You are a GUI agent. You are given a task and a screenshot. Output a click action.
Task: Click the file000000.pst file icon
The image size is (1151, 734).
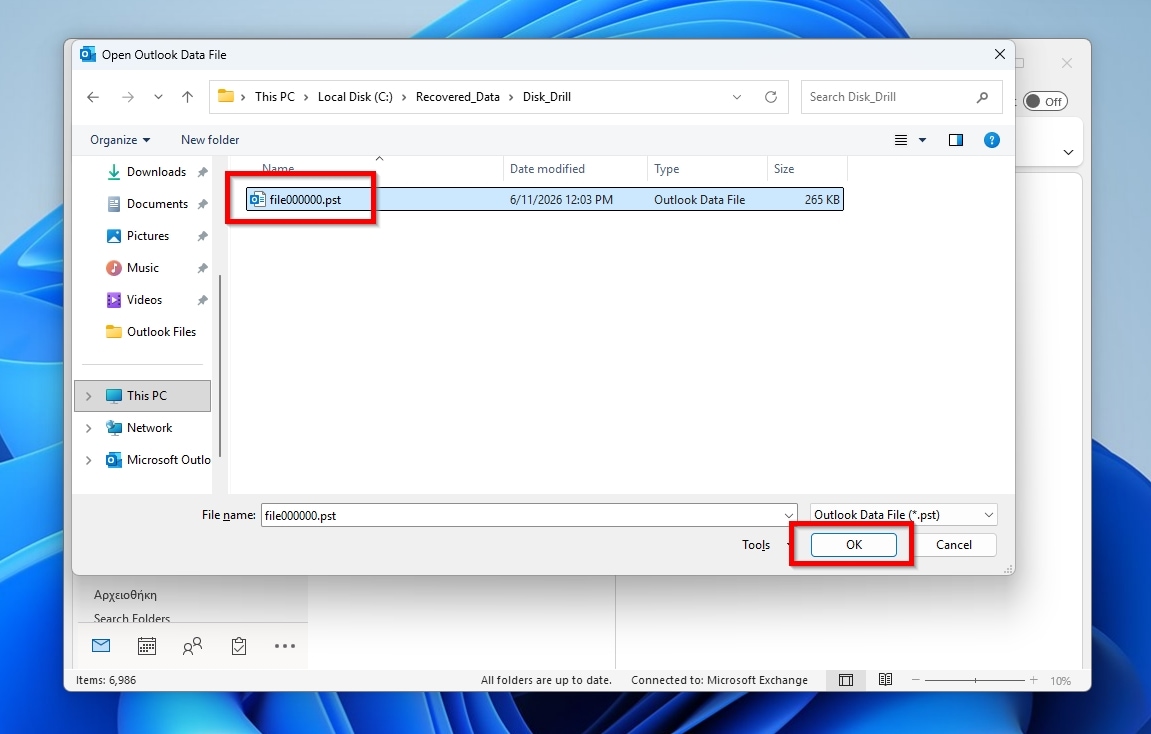coord(257,199)
